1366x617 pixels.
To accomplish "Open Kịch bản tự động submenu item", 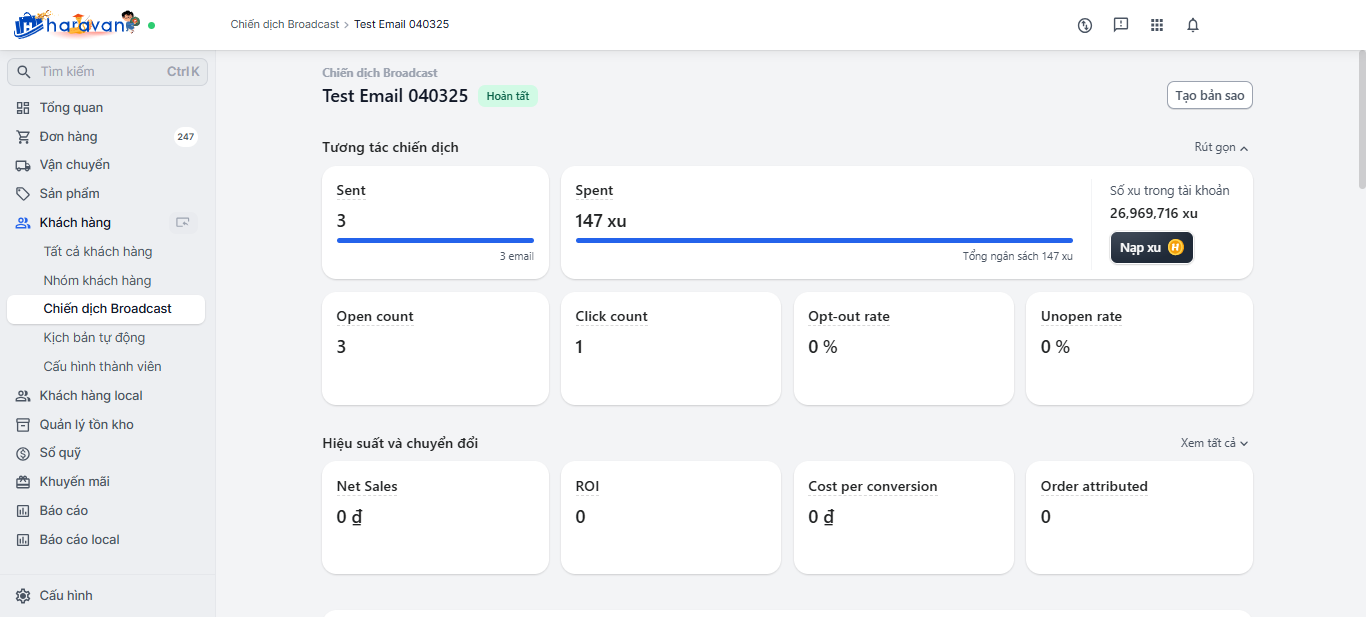I will [x=94, y=338].
